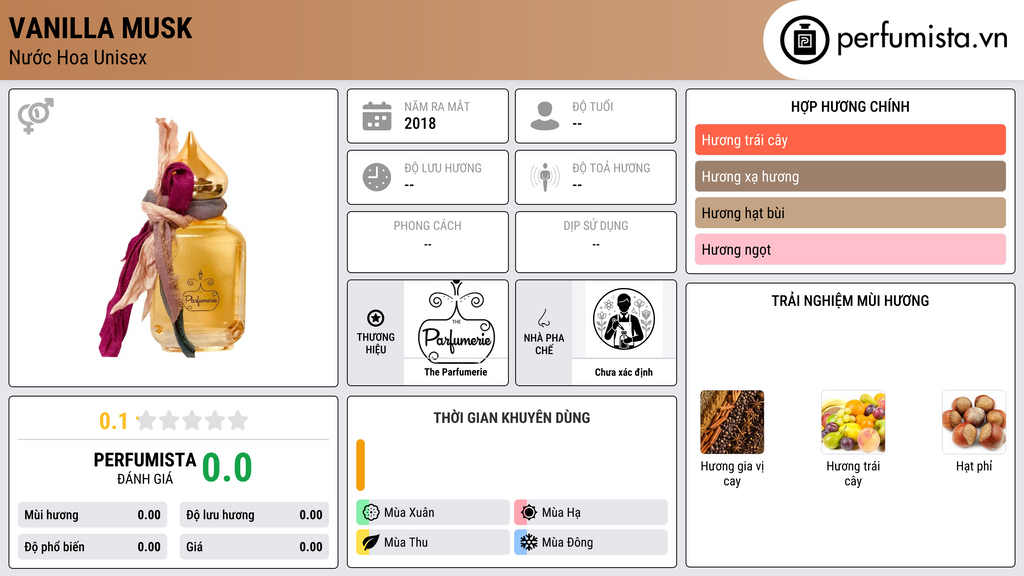Select the Mùa Đông season row
The height and width of the screenshot is (576, 1024).
pos(591,542)
